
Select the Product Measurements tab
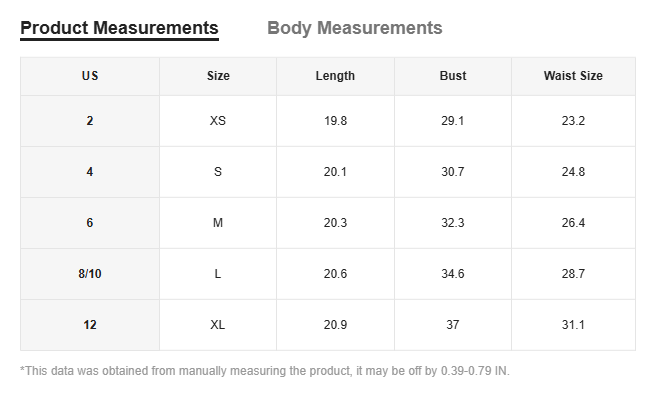pyautogui.click(x=119, y=28)
